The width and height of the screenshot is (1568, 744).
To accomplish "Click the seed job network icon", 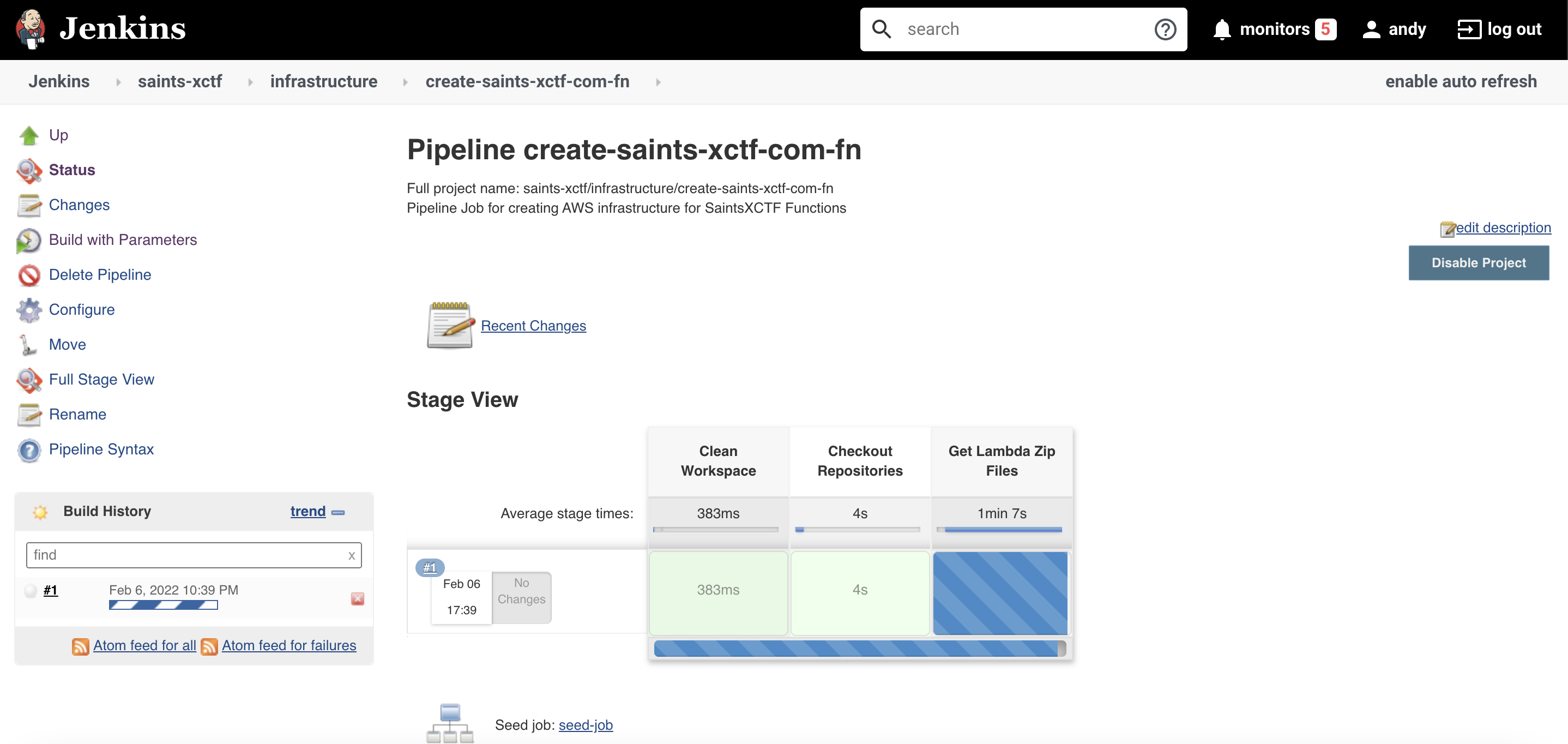I will [x=450, y=723].
